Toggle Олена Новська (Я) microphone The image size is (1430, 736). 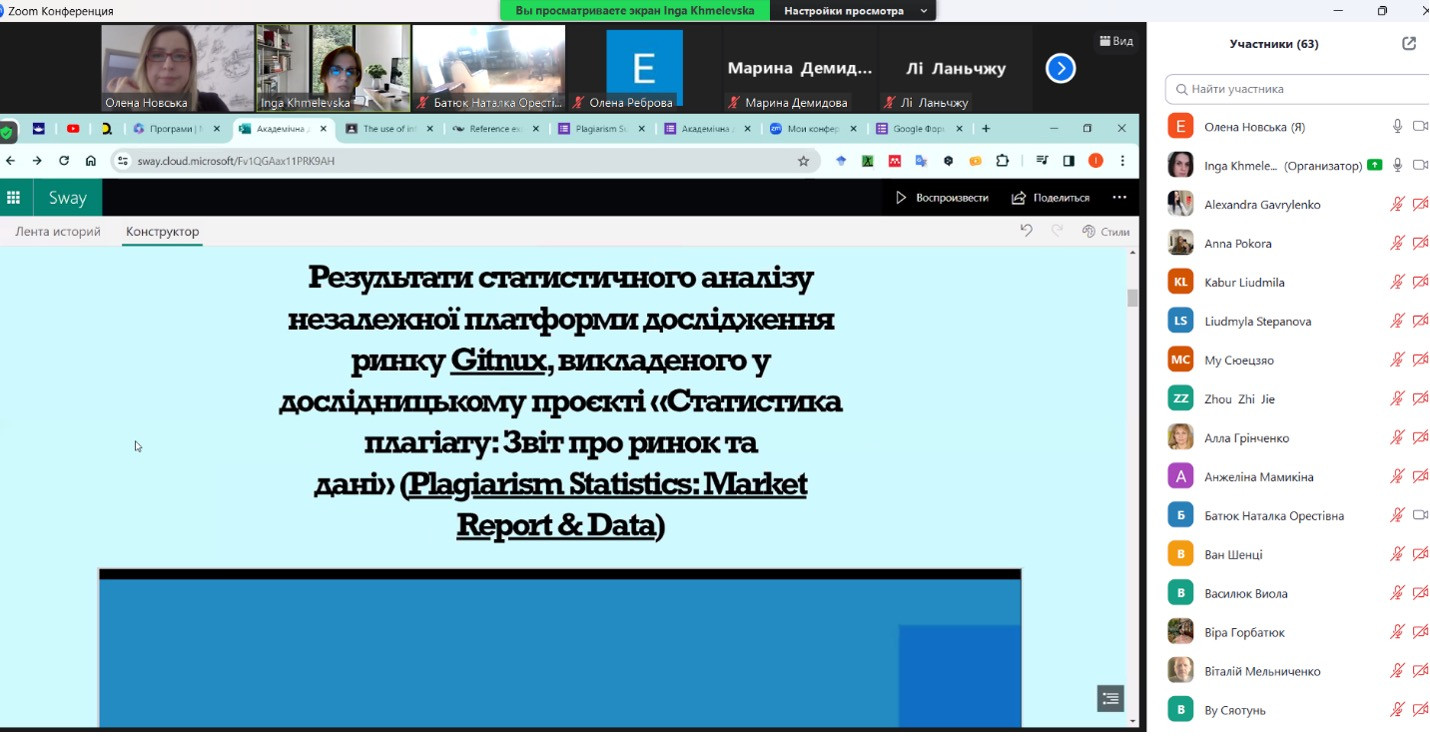tap(1398, 127)
